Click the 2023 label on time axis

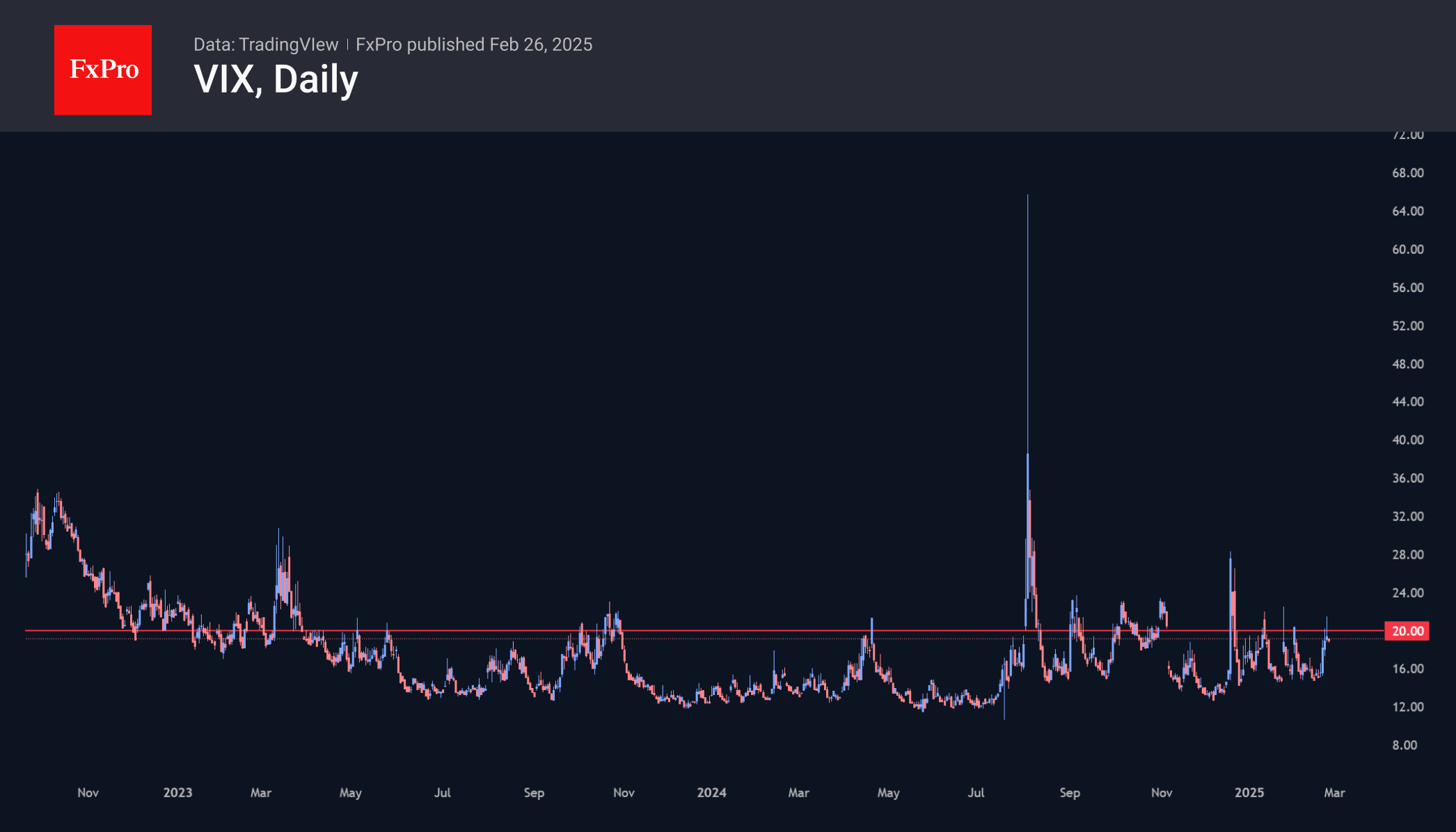point(177,792)
